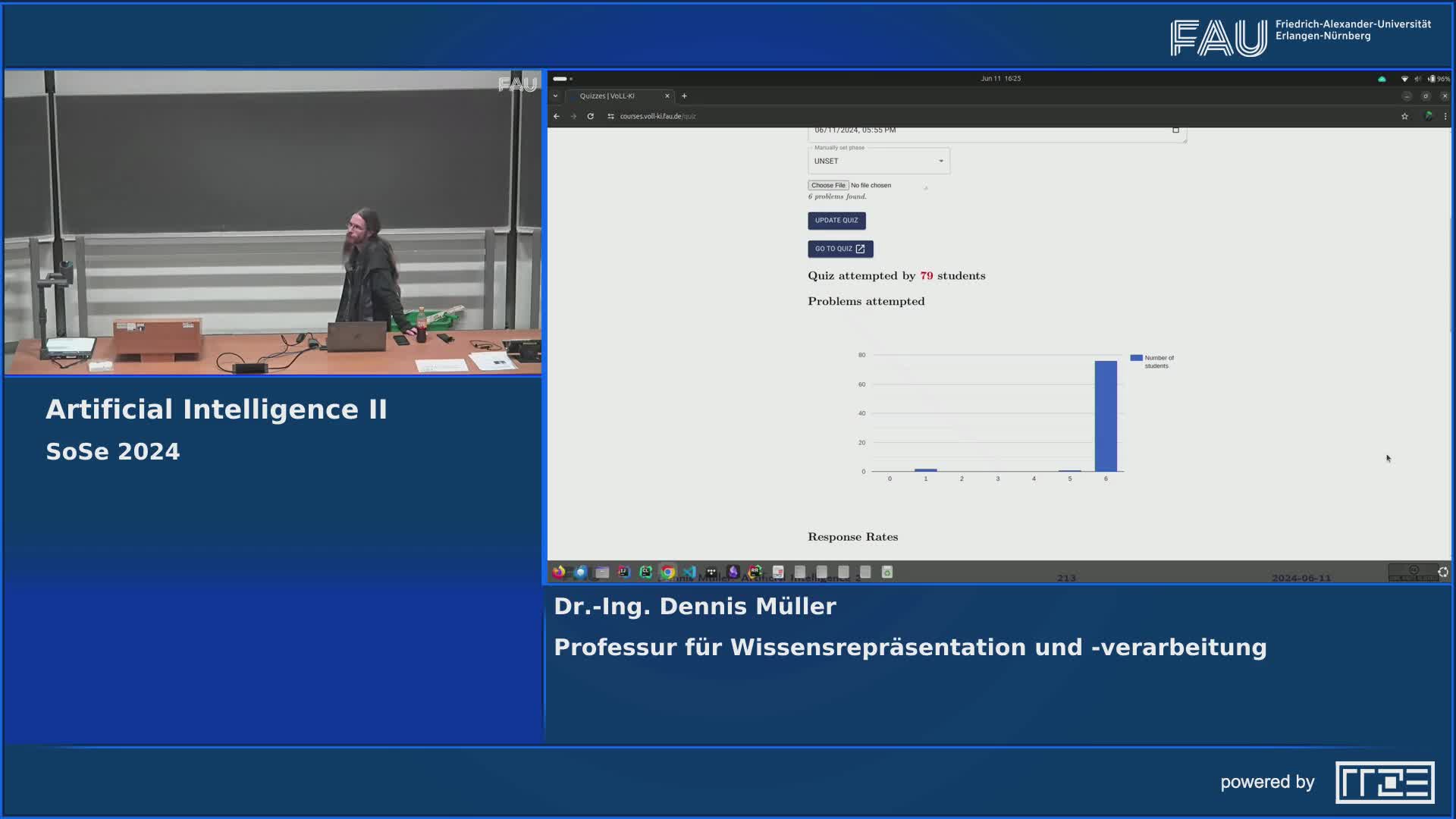
Task: Click the Wi-Fi icon in the status bar
Action: click(x=1405, y=78)
